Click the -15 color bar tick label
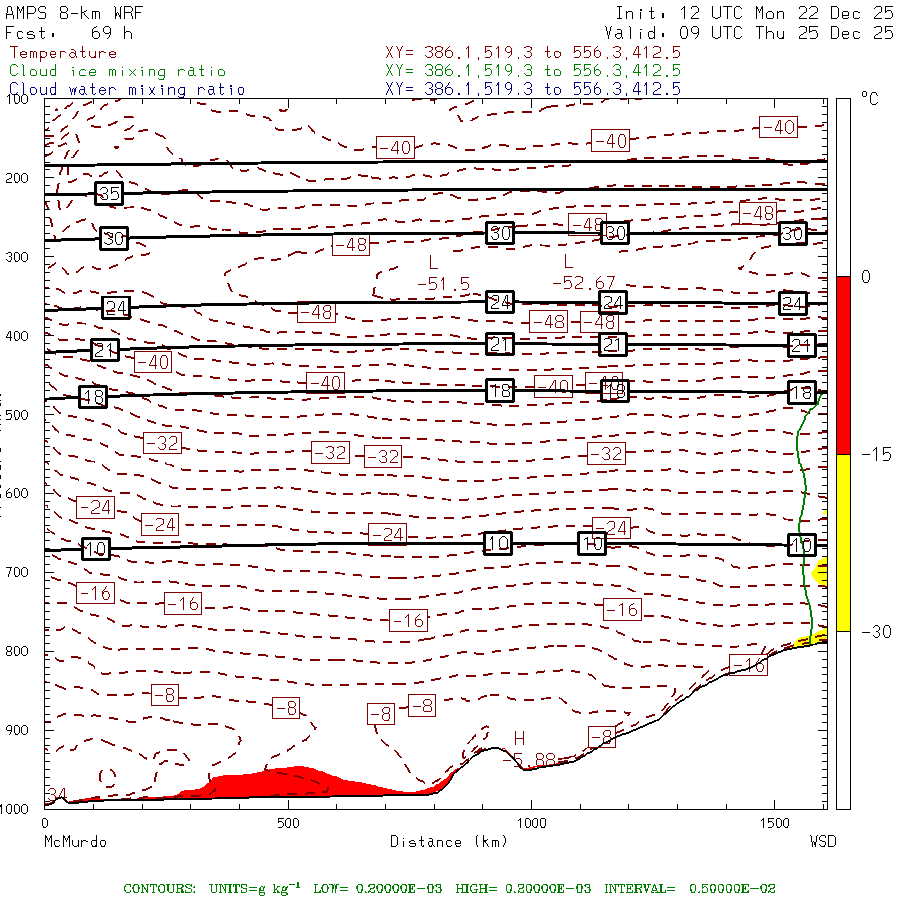The image size is (900, 900). point(876,455)
